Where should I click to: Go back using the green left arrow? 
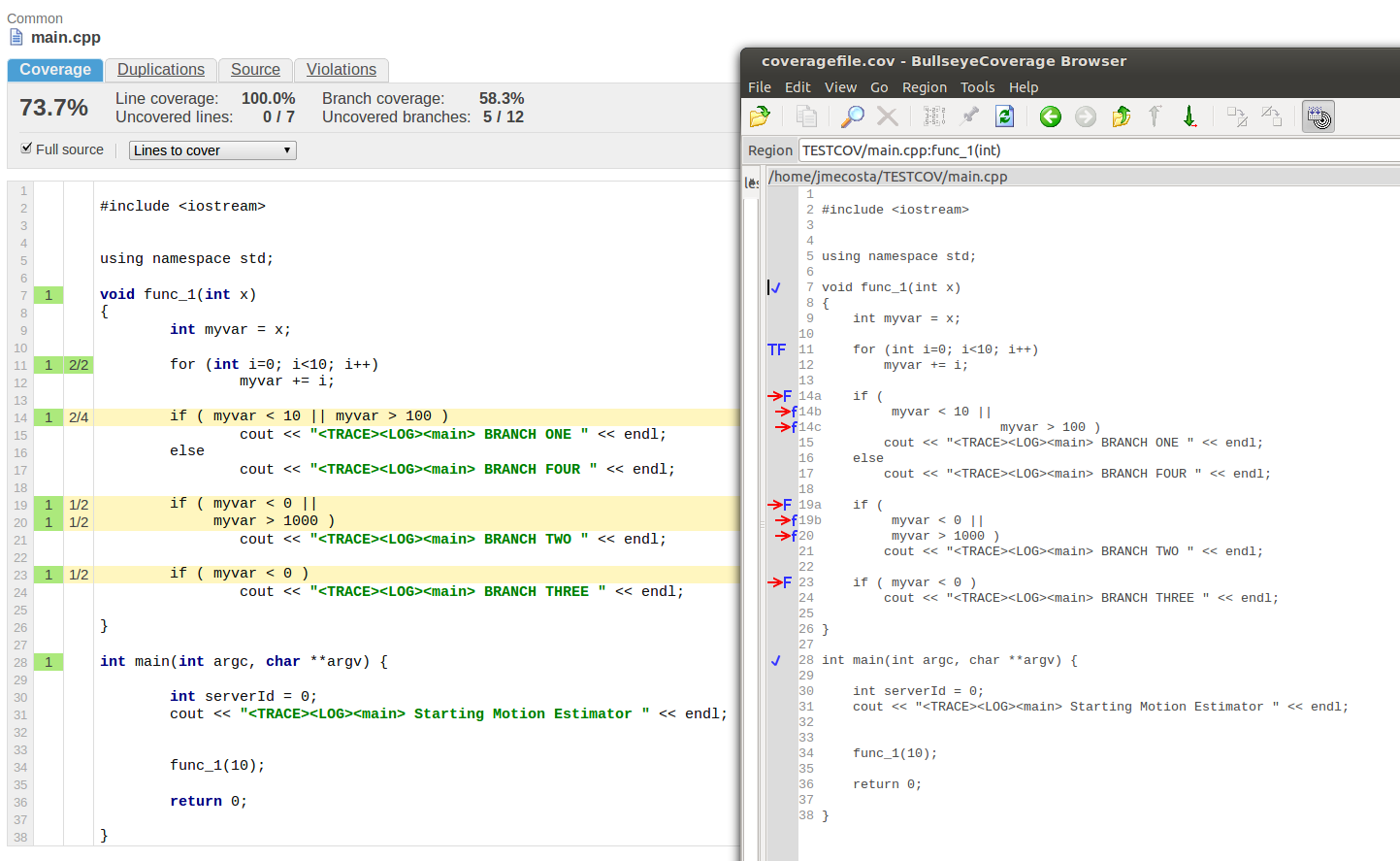[1050, 116]
